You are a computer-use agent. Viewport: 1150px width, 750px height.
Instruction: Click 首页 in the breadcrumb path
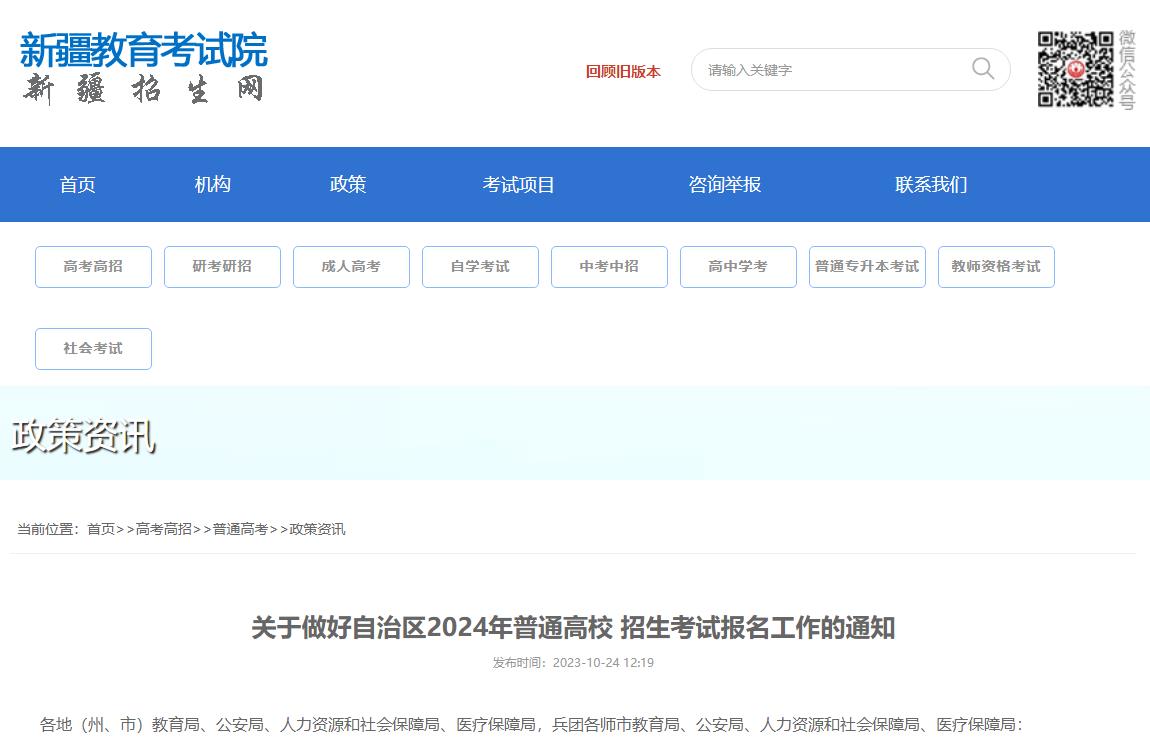click(x=101, y=529)
